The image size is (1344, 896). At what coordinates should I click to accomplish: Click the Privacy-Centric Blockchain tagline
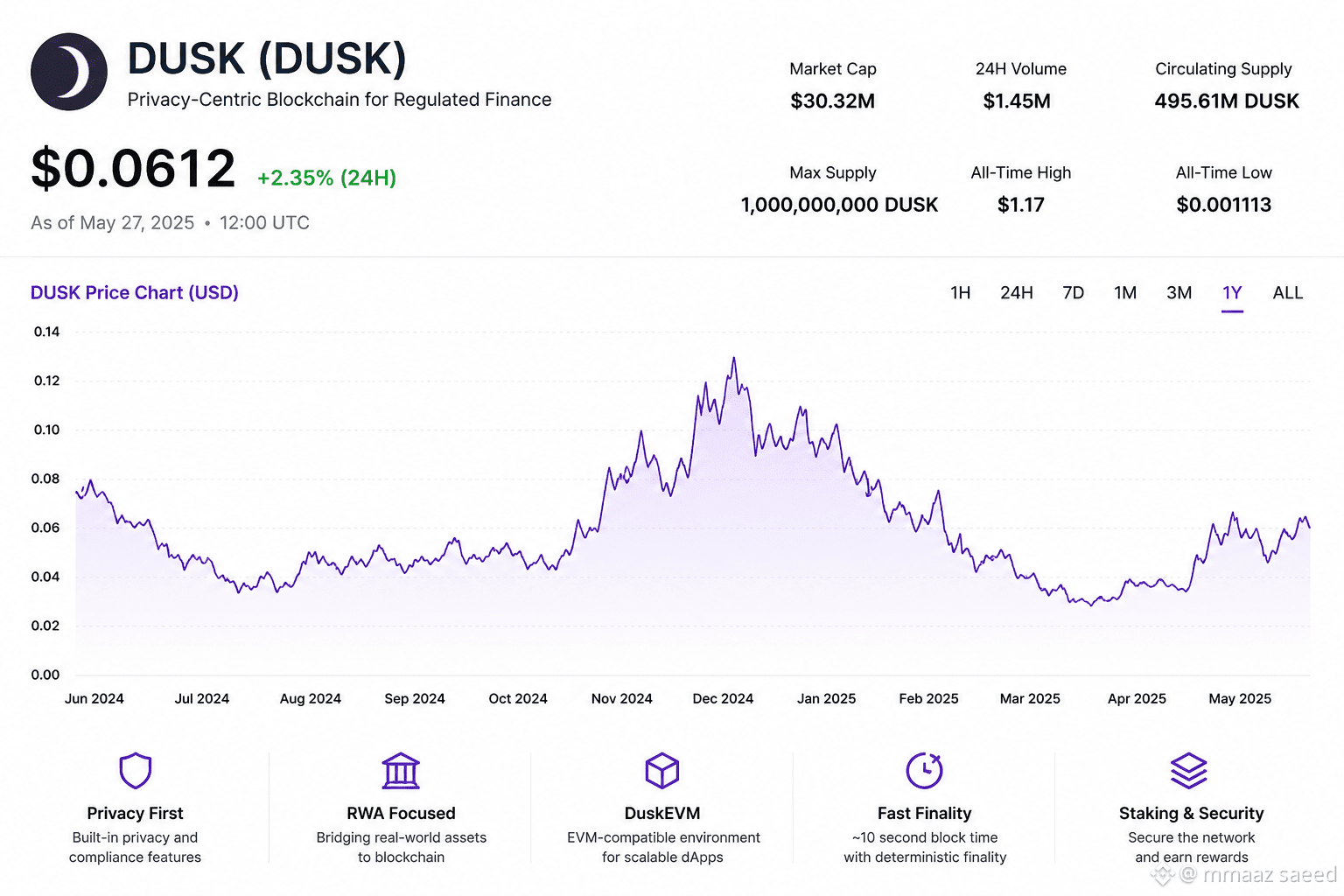pos(339,100)
